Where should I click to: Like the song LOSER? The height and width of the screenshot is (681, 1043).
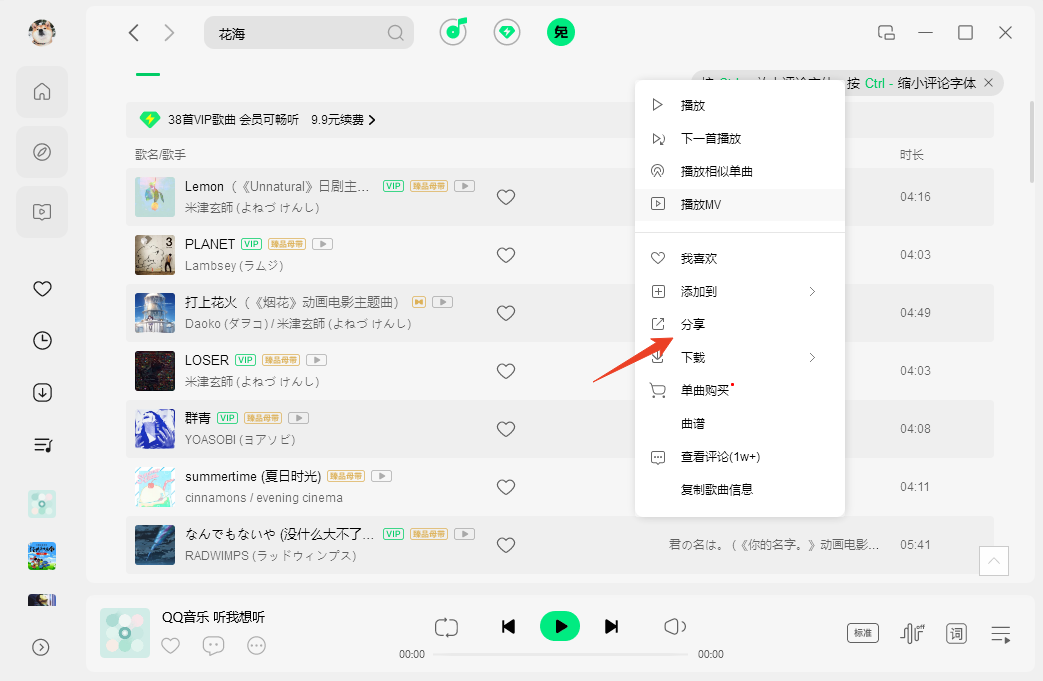tap(506, 370)
